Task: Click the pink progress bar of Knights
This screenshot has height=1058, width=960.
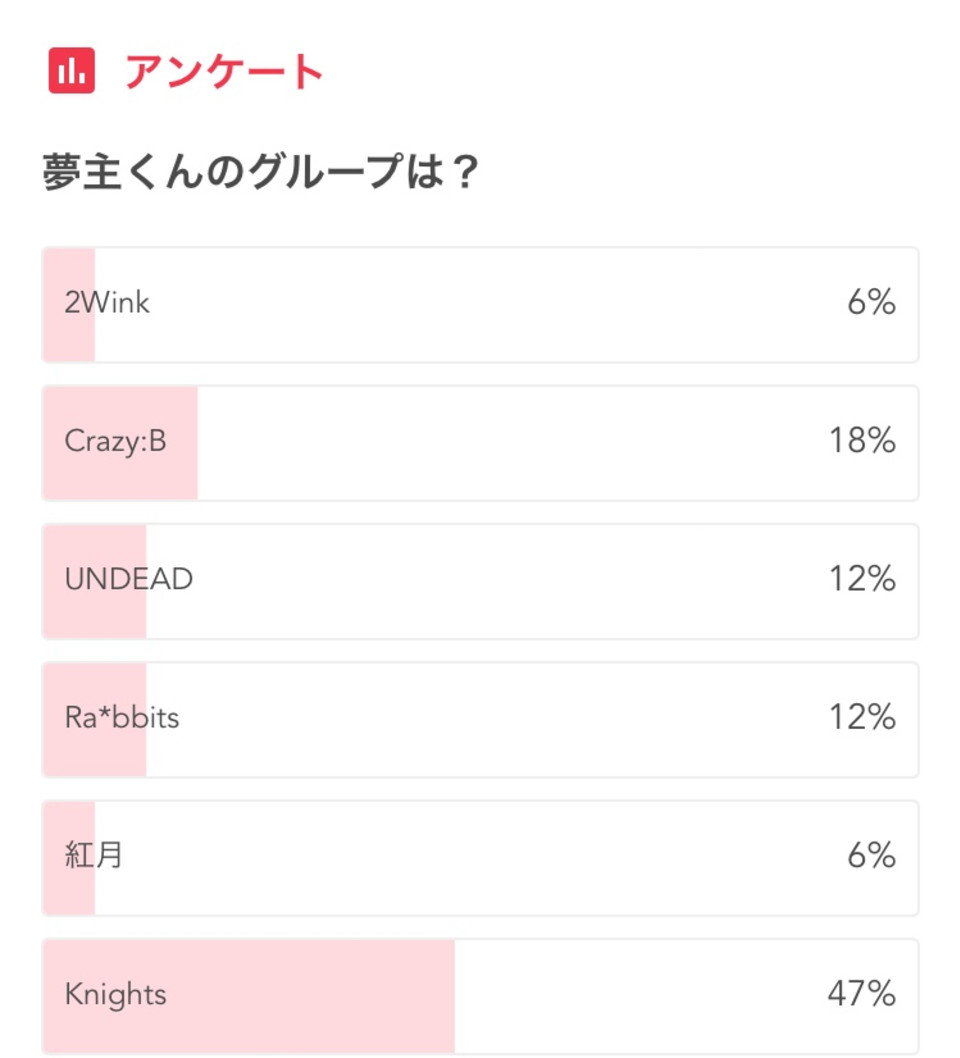Action: pos(249,997)
